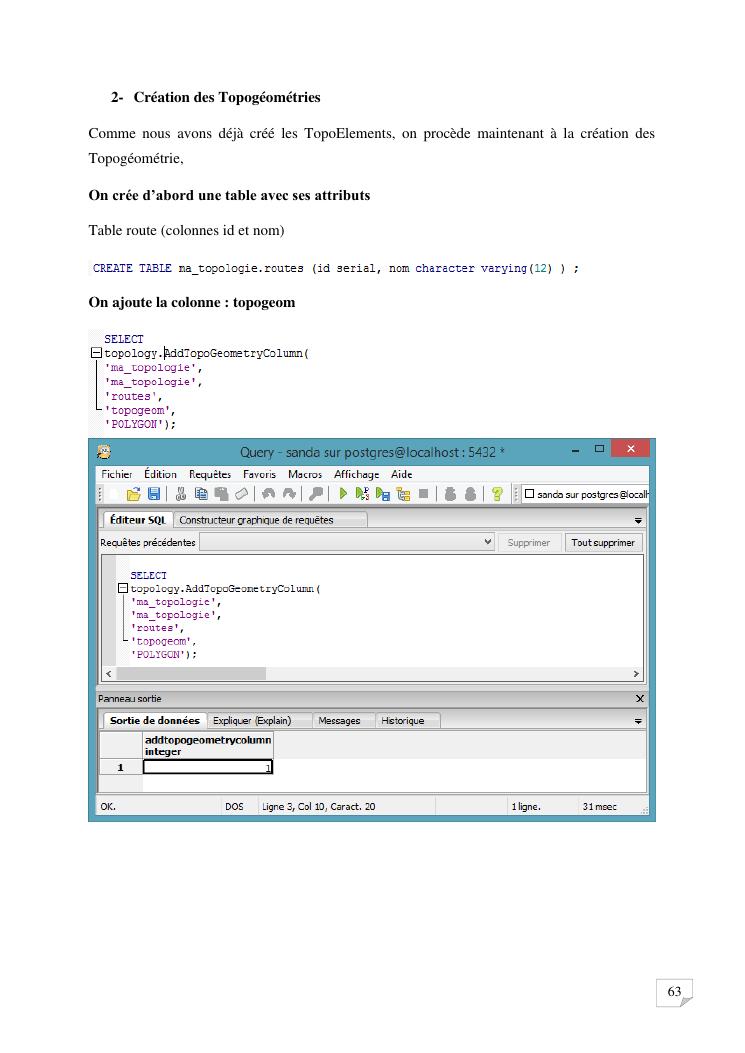
Task: Open the editor tab list dropdown arrow
Action: 638,520
